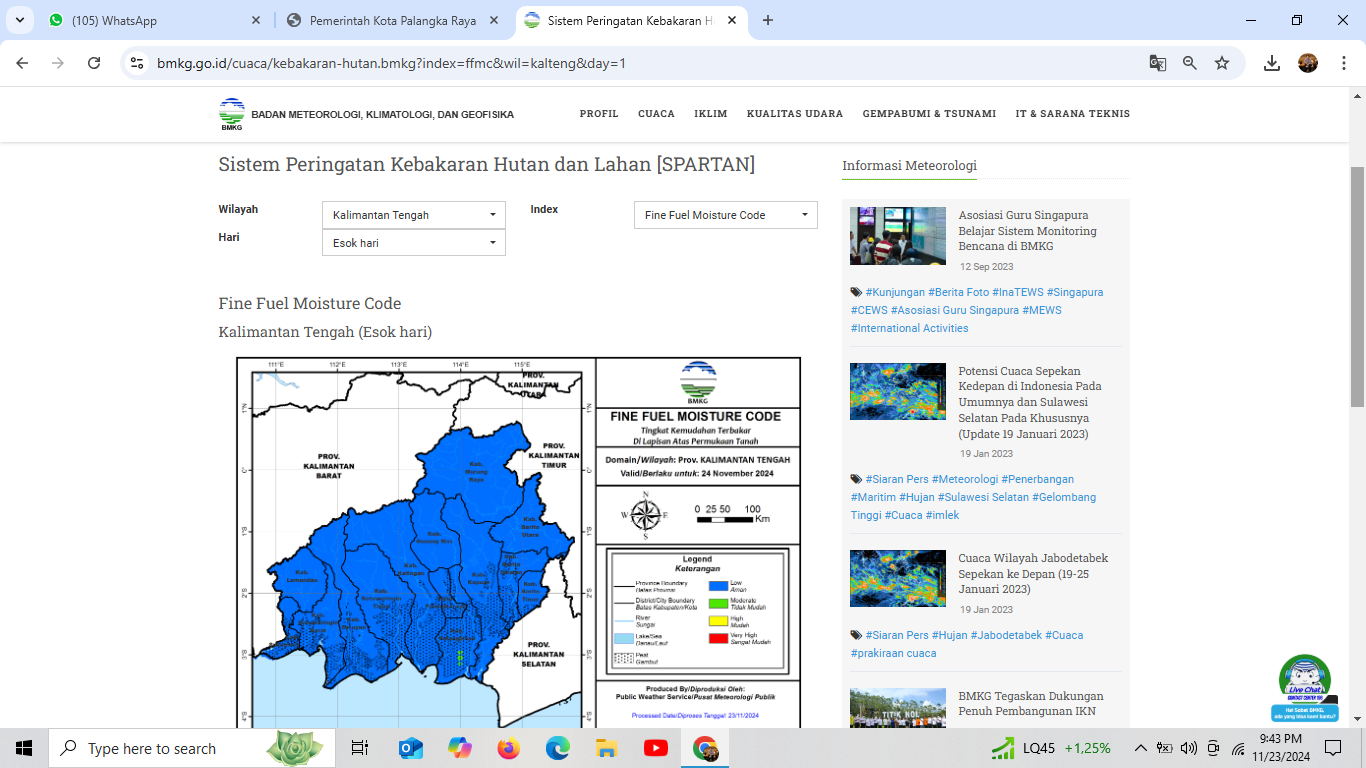The height and width of the screenshot is (768, 1366).
Task: Show hidden tray icons chevron
Action: click(x=1140, y=748)
